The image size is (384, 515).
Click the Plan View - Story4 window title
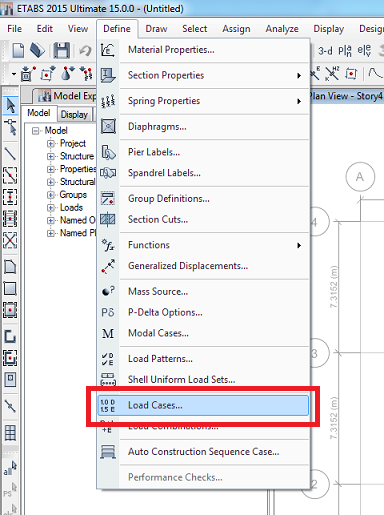(345, 96)
